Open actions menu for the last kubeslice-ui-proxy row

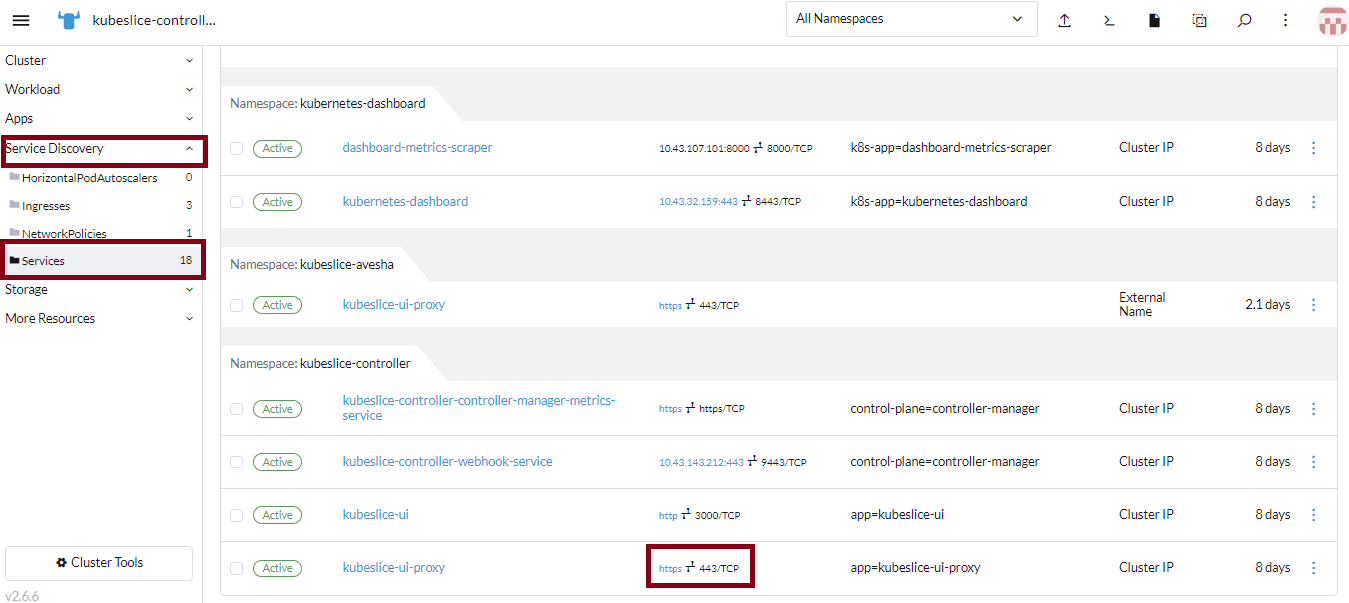1313,568
